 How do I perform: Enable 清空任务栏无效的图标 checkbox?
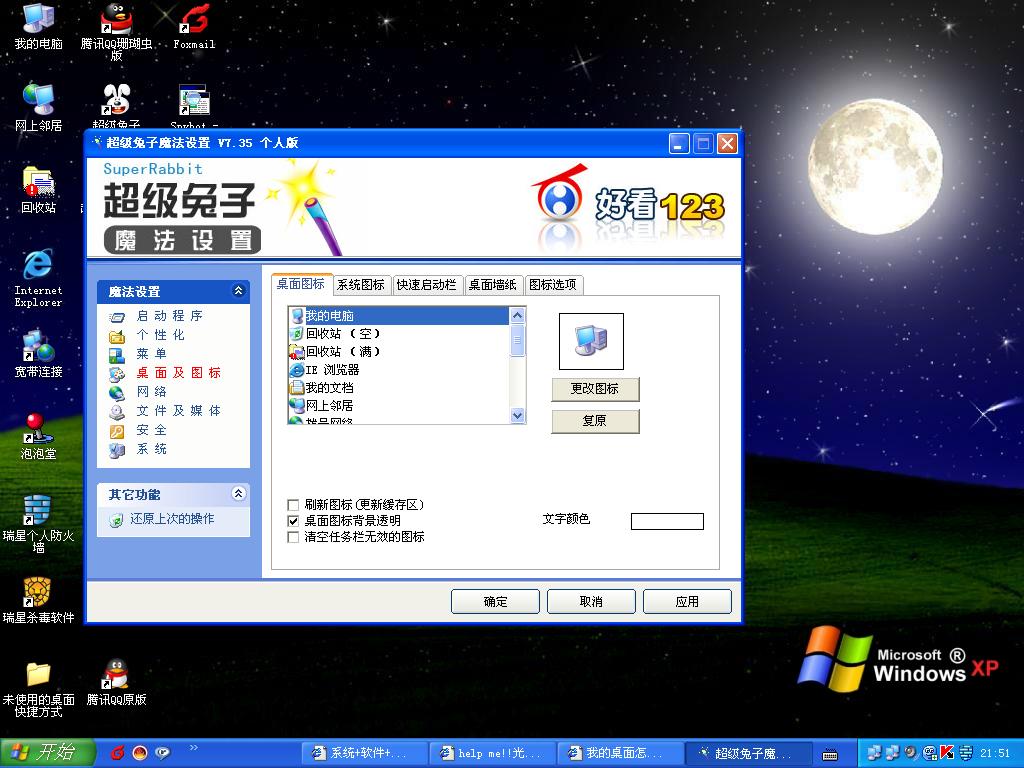[293, 537]
